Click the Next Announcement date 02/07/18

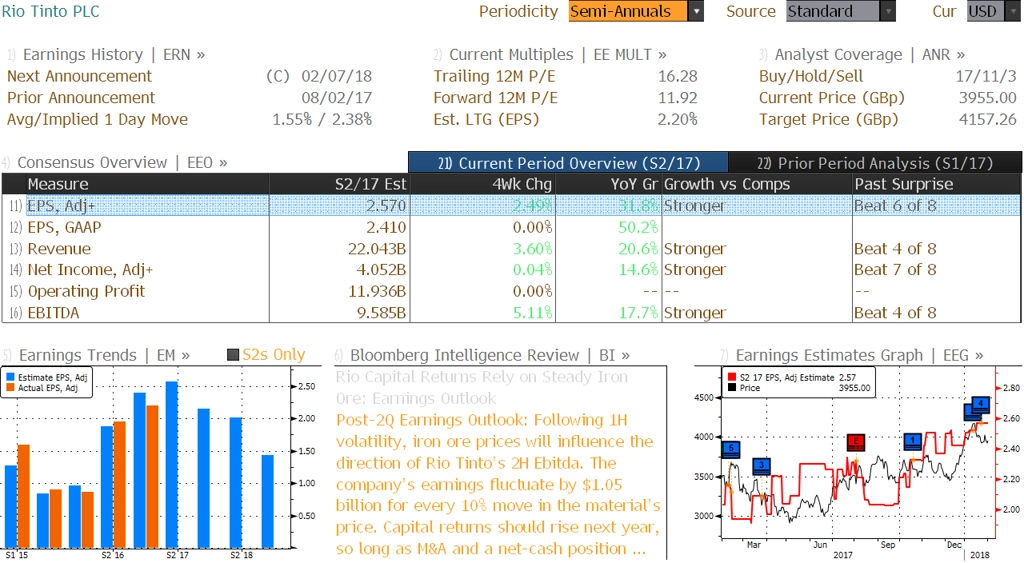[336, 76]
